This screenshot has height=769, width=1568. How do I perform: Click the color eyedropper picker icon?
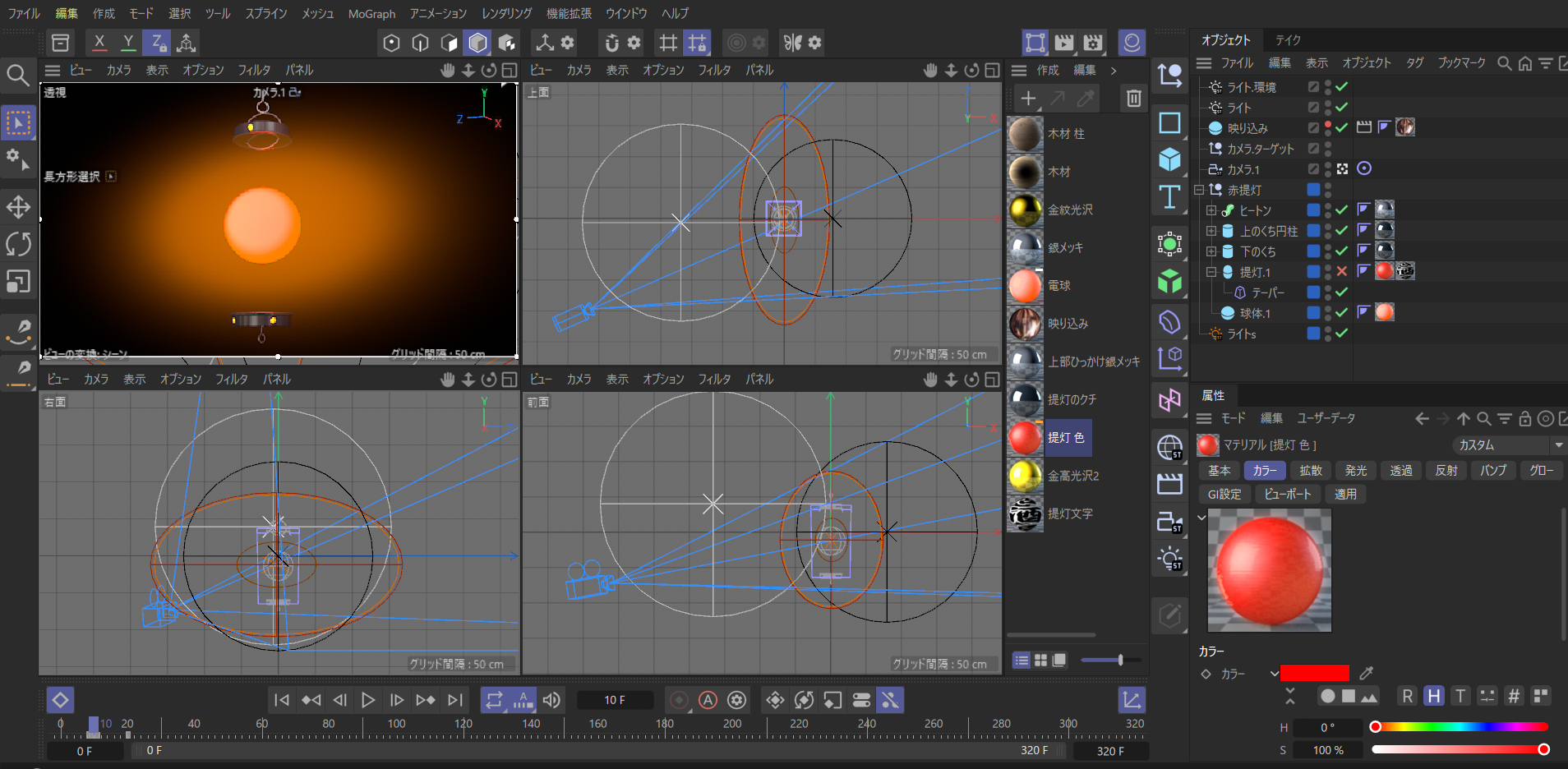tap(1367, 674)
